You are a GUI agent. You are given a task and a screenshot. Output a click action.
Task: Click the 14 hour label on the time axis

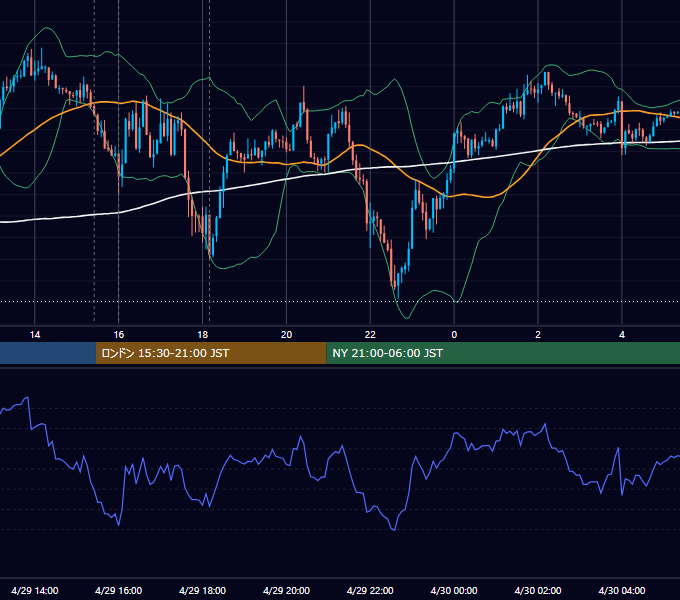[x=35, y=335]
